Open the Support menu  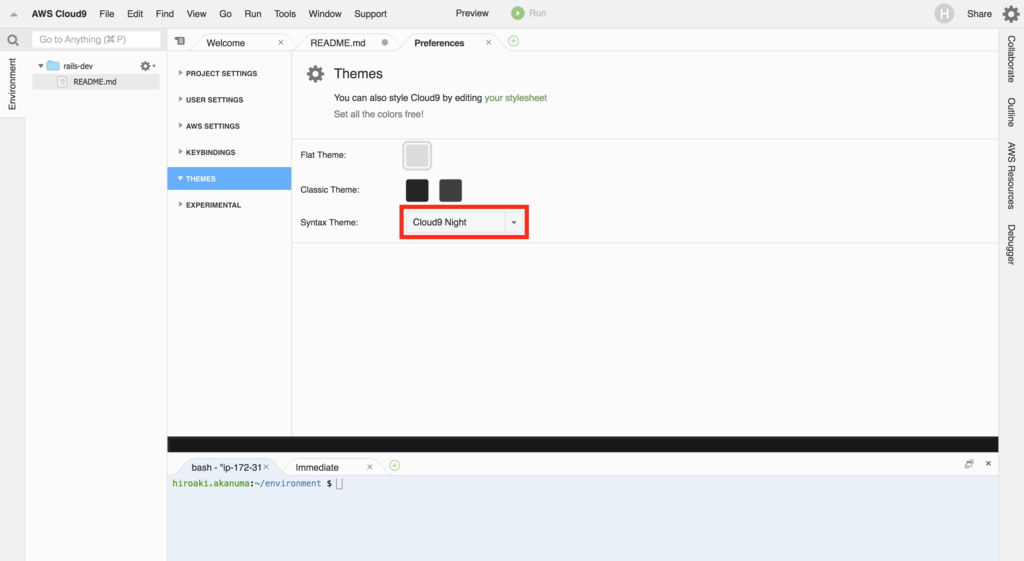[x=370, y=14]
